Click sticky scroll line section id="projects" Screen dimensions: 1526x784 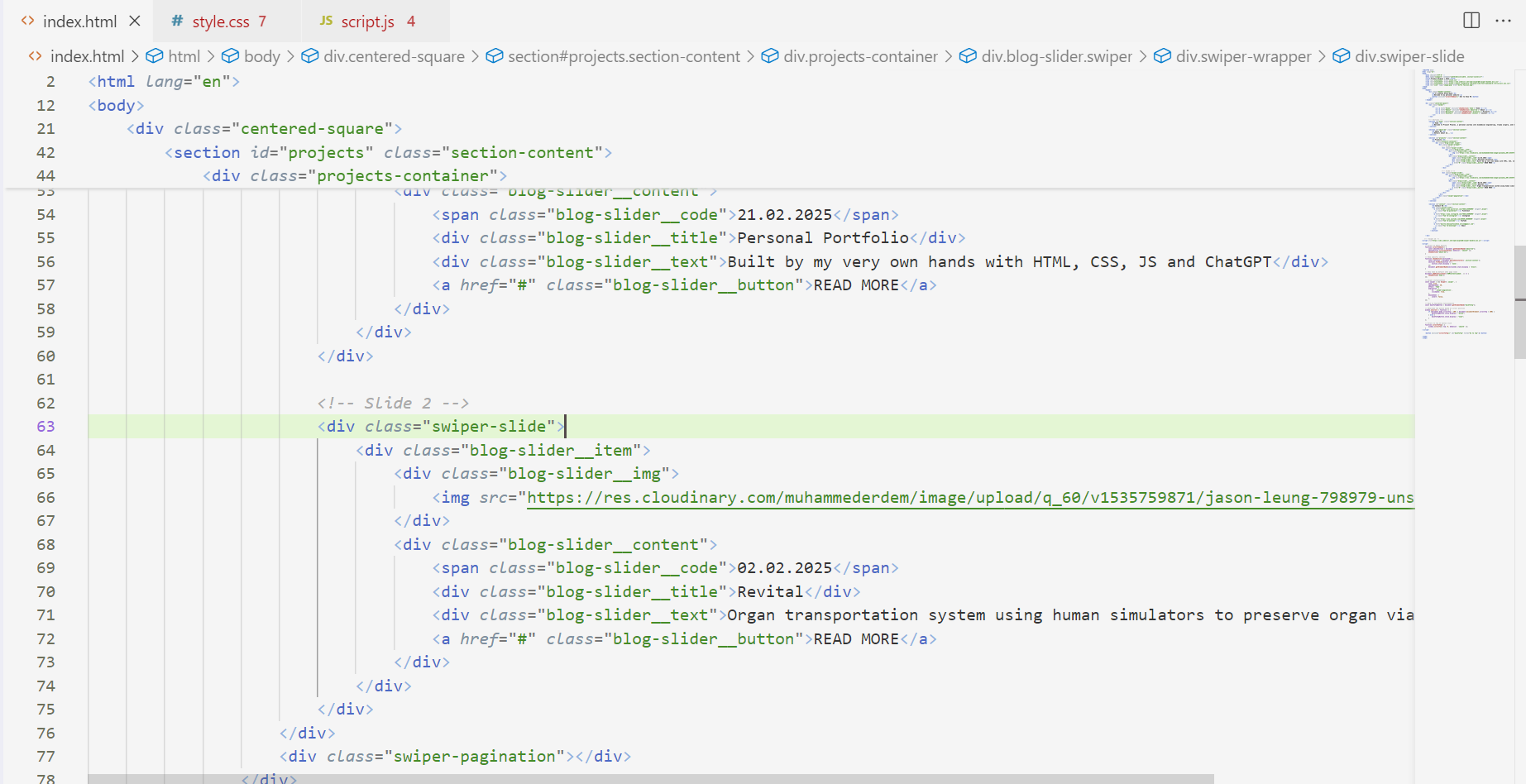pos(388,152)
